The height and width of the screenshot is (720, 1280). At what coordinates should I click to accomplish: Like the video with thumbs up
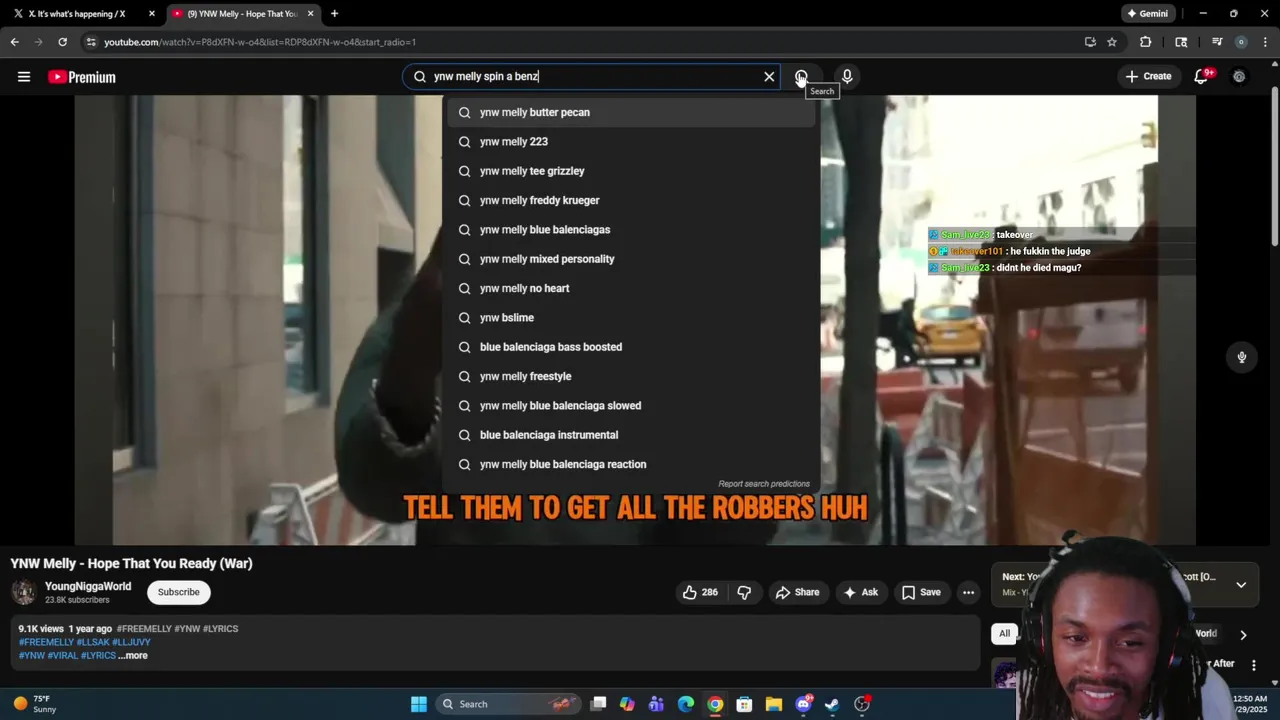(700, 592)
